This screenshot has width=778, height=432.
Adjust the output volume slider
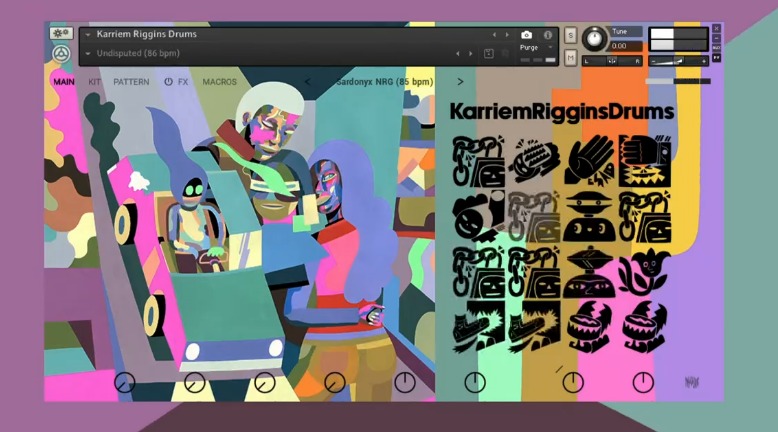point(678,61)
